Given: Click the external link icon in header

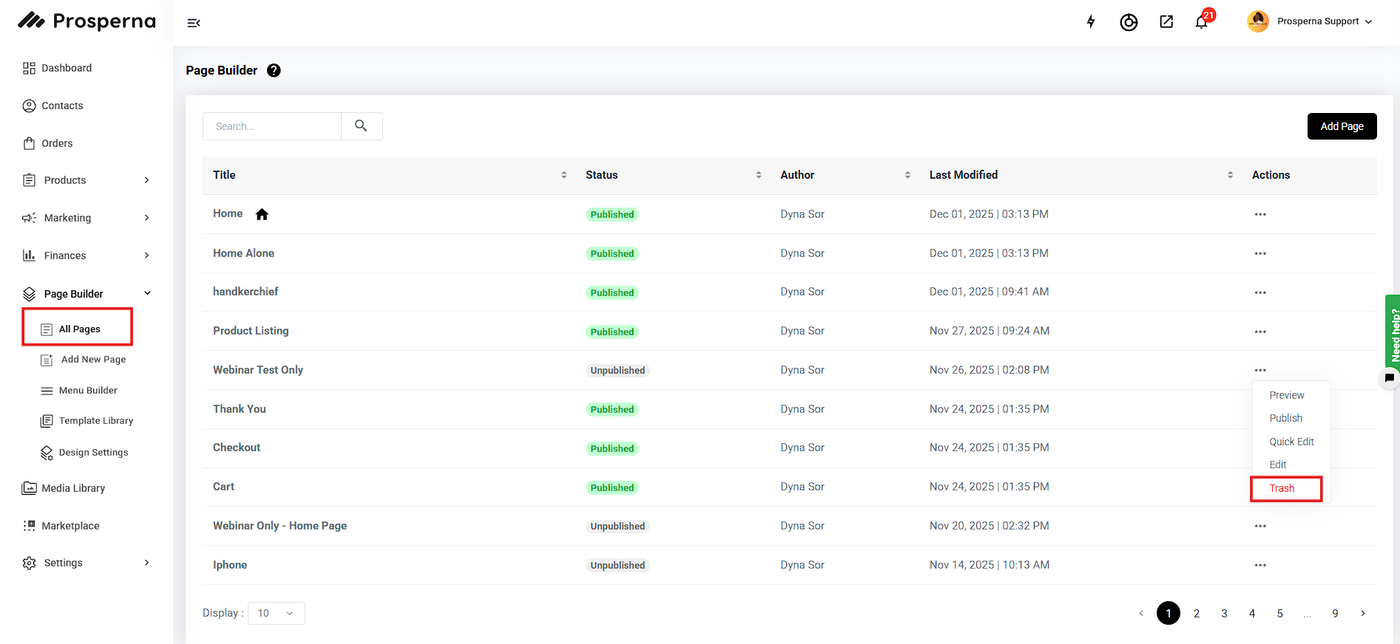Looking at the screenshot, I should (x=1166, y=21).
